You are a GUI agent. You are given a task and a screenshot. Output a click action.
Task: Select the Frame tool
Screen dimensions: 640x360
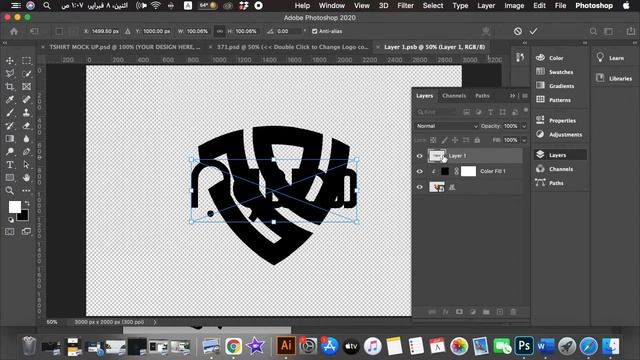[27, 87]
